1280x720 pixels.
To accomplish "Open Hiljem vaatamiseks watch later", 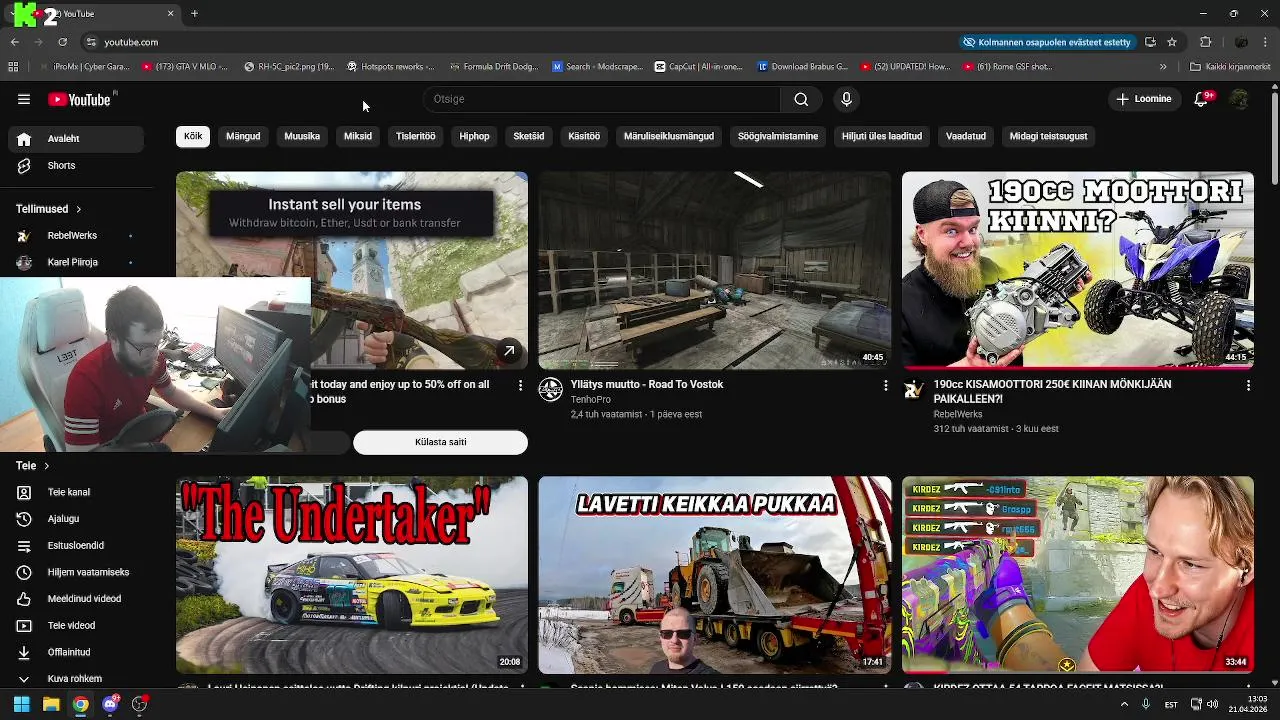I will point(76,572).
